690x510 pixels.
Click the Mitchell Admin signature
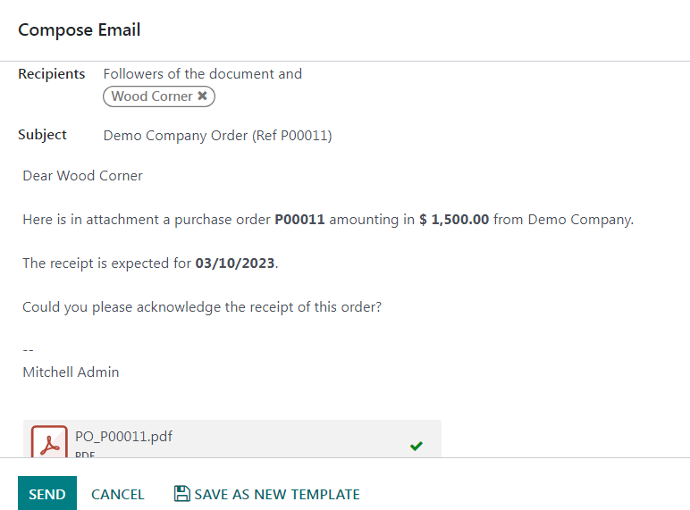coord(71,372)
